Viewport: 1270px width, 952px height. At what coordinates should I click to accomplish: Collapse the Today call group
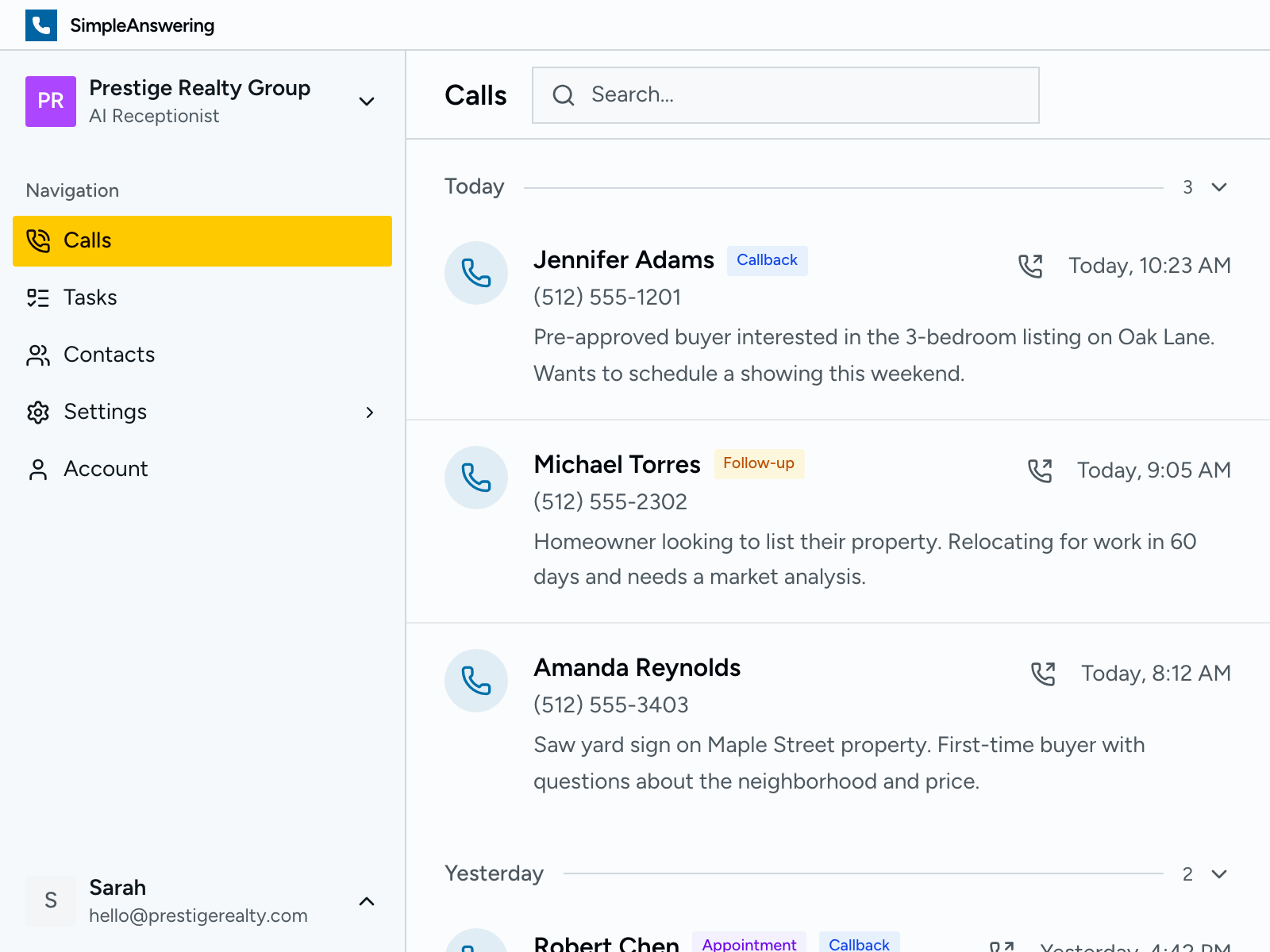tap(1218, 187)
